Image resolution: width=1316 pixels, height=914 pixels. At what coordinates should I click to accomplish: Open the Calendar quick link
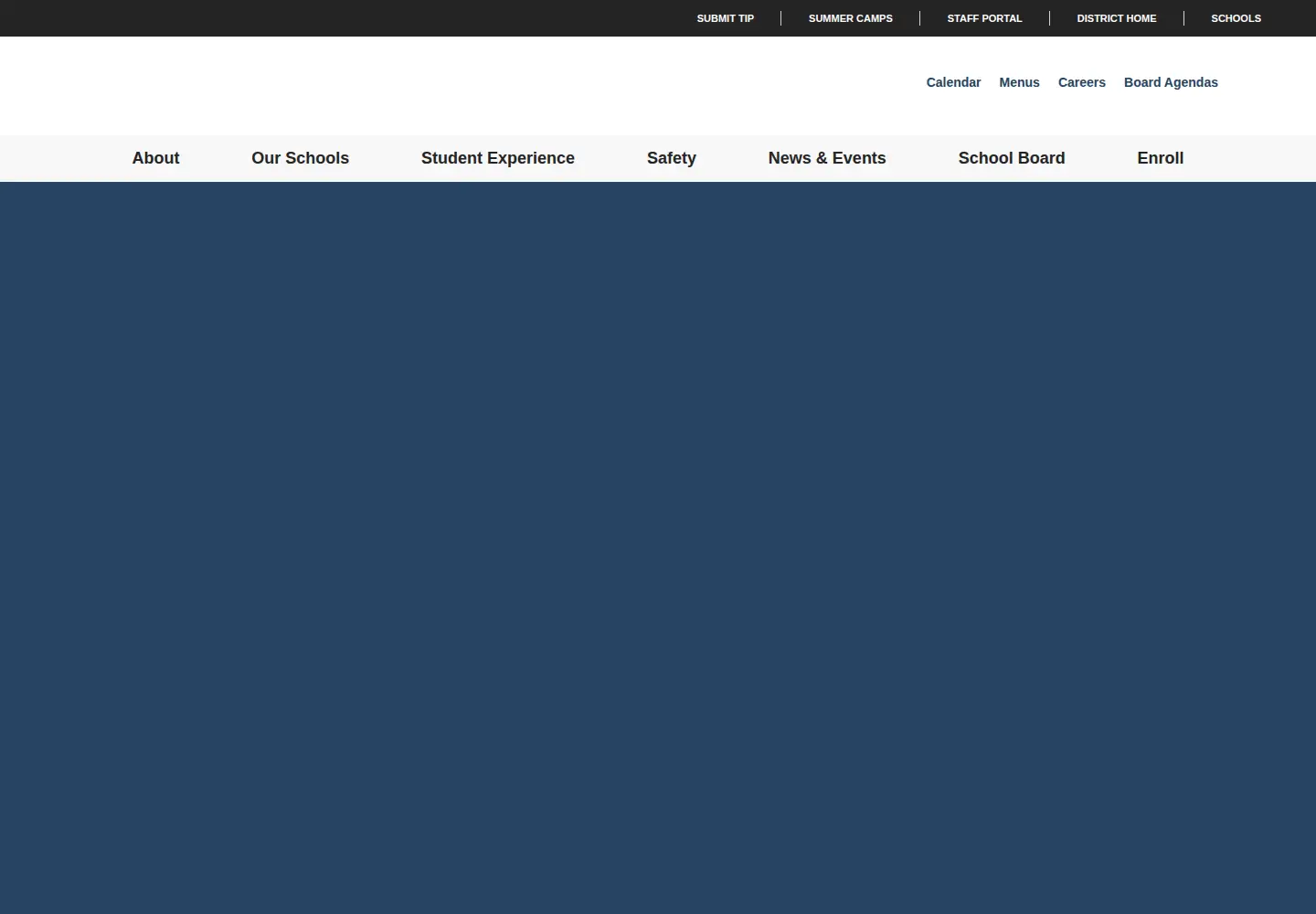click(x=953, y=82)
